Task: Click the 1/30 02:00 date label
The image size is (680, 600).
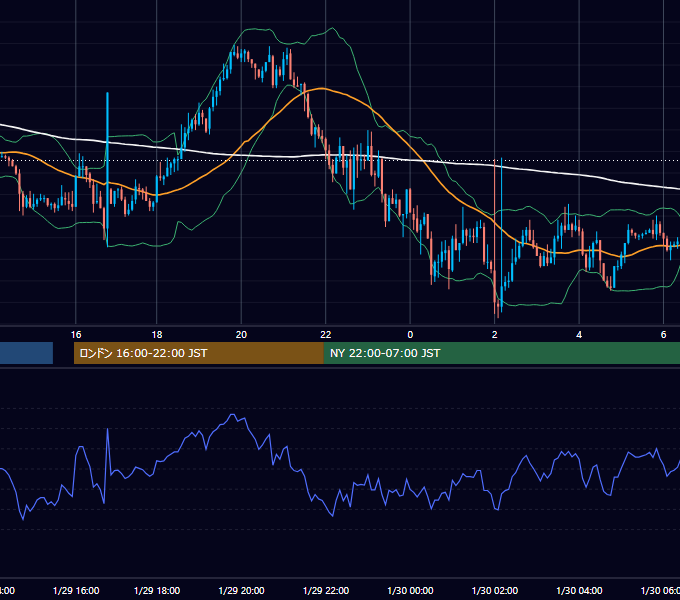Action: 494,590
